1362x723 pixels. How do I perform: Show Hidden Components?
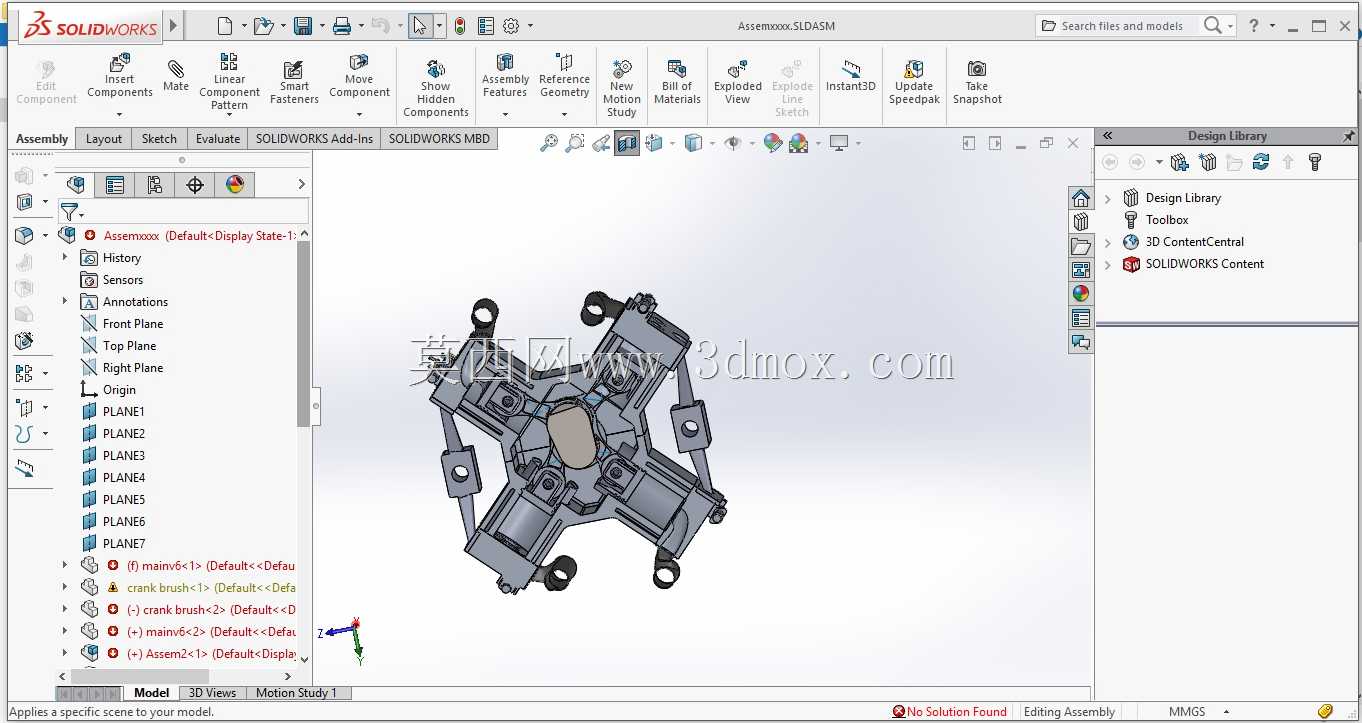(x=436, y=88)
